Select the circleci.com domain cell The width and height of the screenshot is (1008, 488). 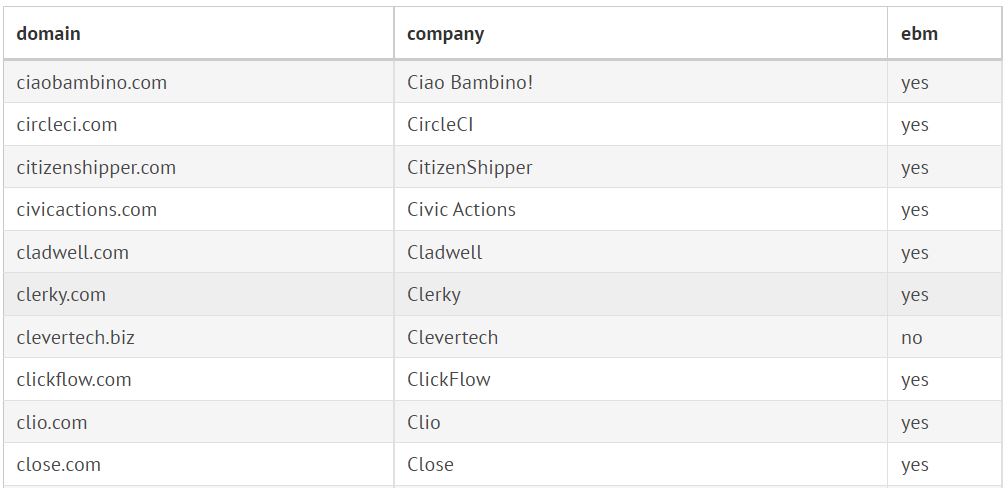[x=67, y=125]
